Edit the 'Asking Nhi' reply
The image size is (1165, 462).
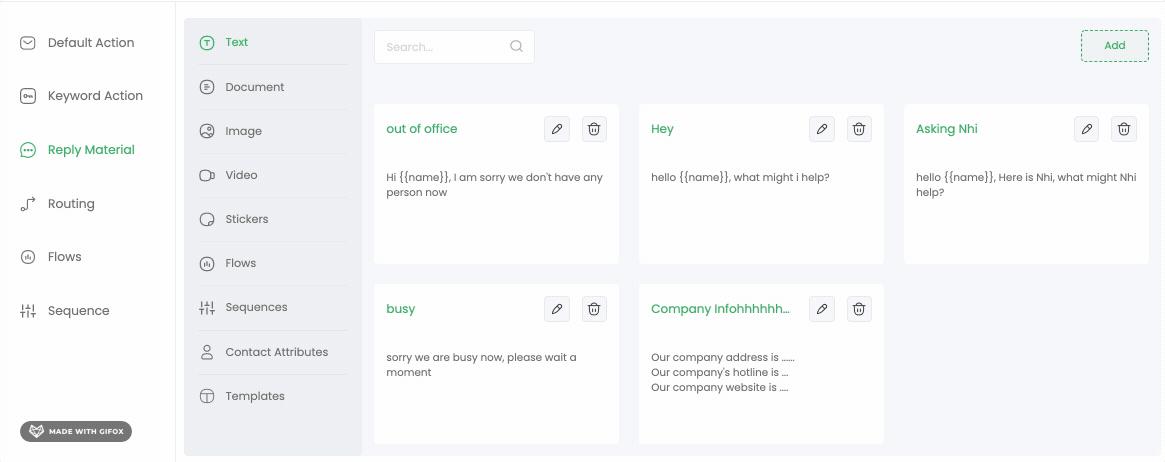(x=1087, y=129)
